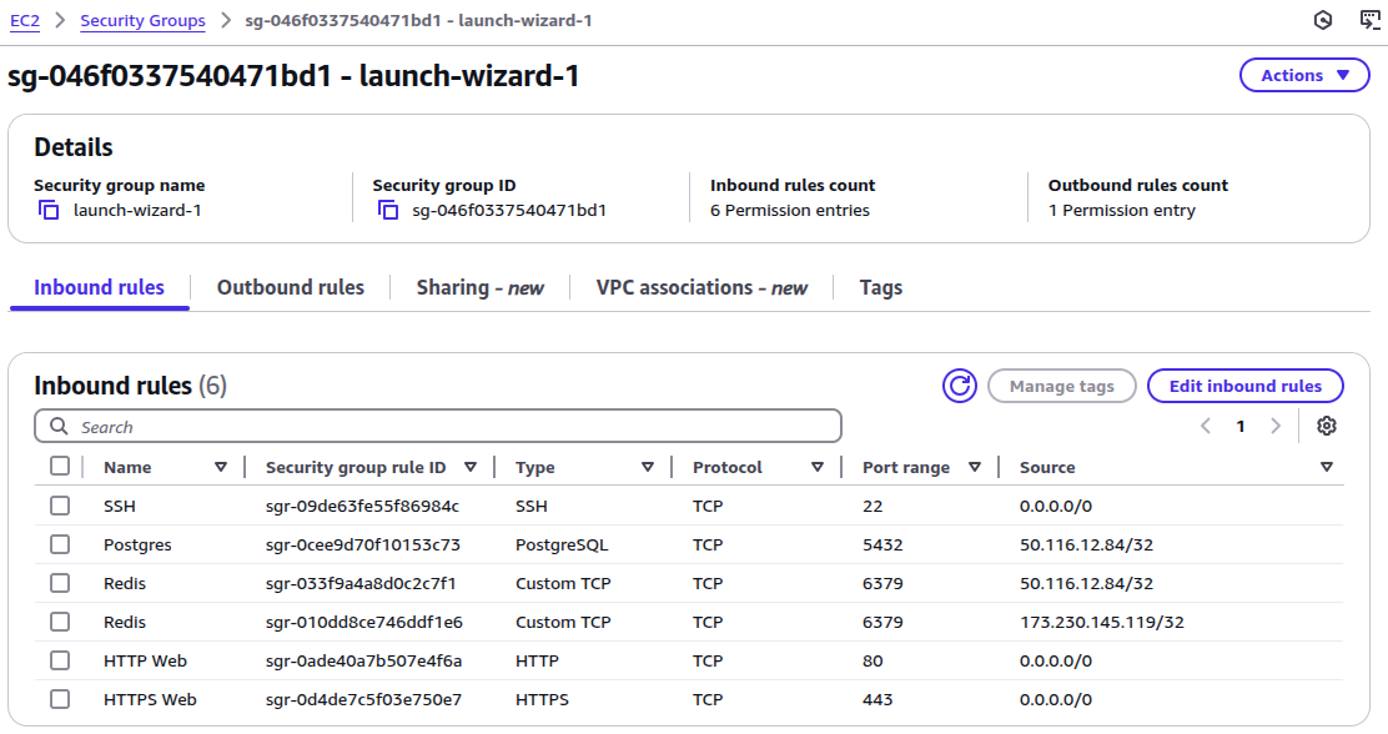Screen dimensions: 1388x734
Task: Switch to the Outbound rules tab
Action: point(289,287)
